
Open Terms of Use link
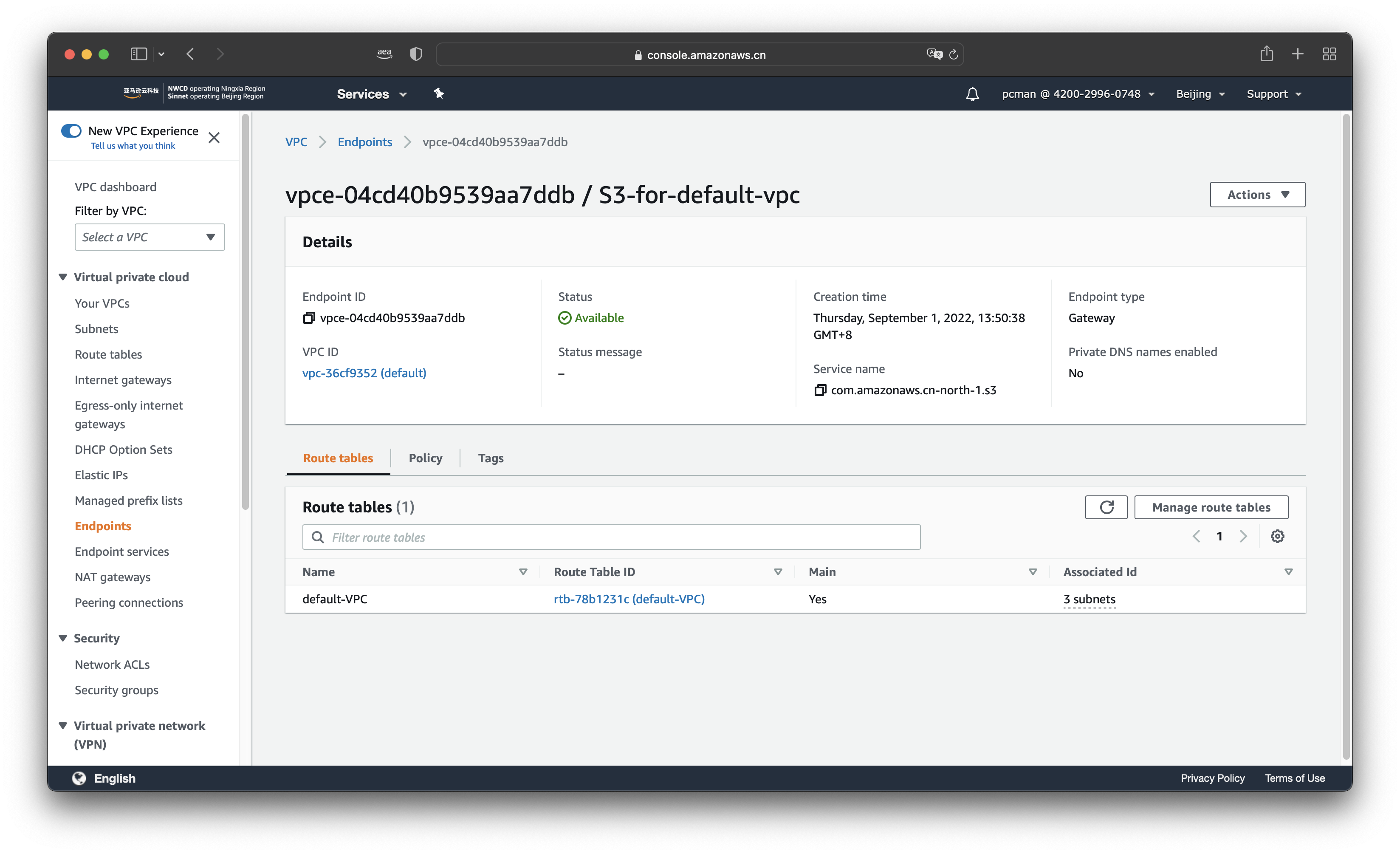click(x=1295, y=779)
